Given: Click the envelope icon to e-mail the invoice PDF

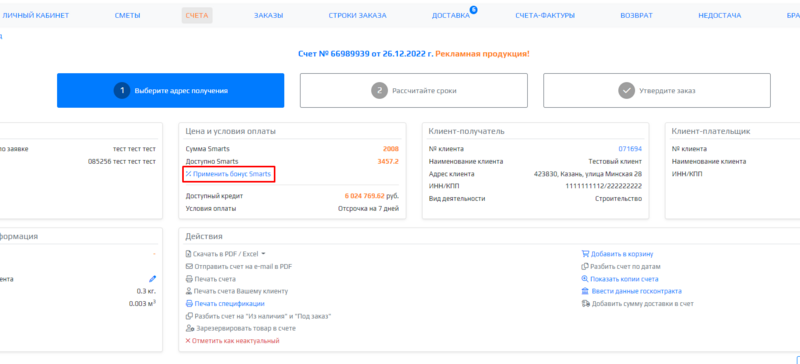Looking at the screenshot, I should click(x=189, y=266).
